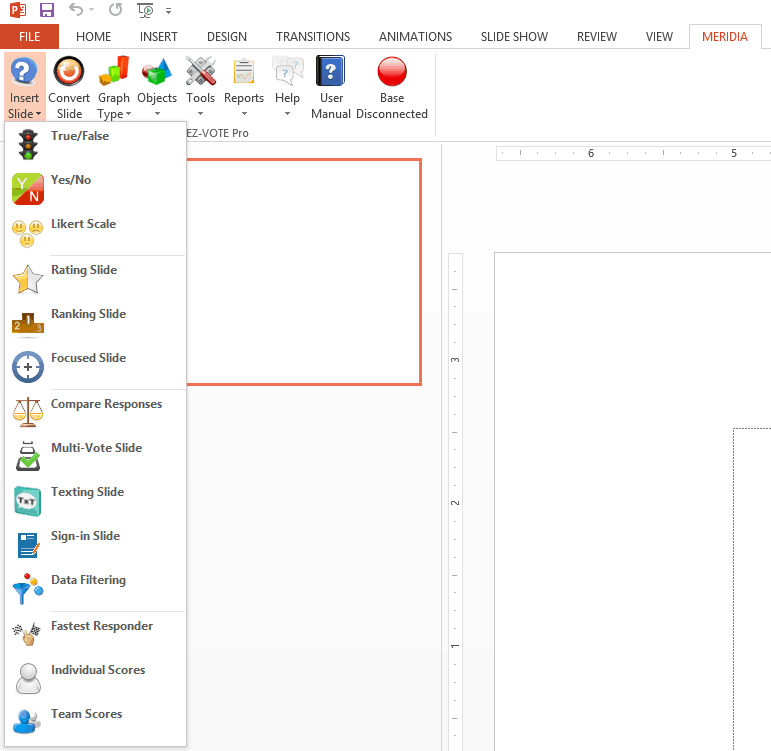This screenshot has height=751, width=771.
Task: Expand the Help dropdown arrow
Action: [288, 114]
